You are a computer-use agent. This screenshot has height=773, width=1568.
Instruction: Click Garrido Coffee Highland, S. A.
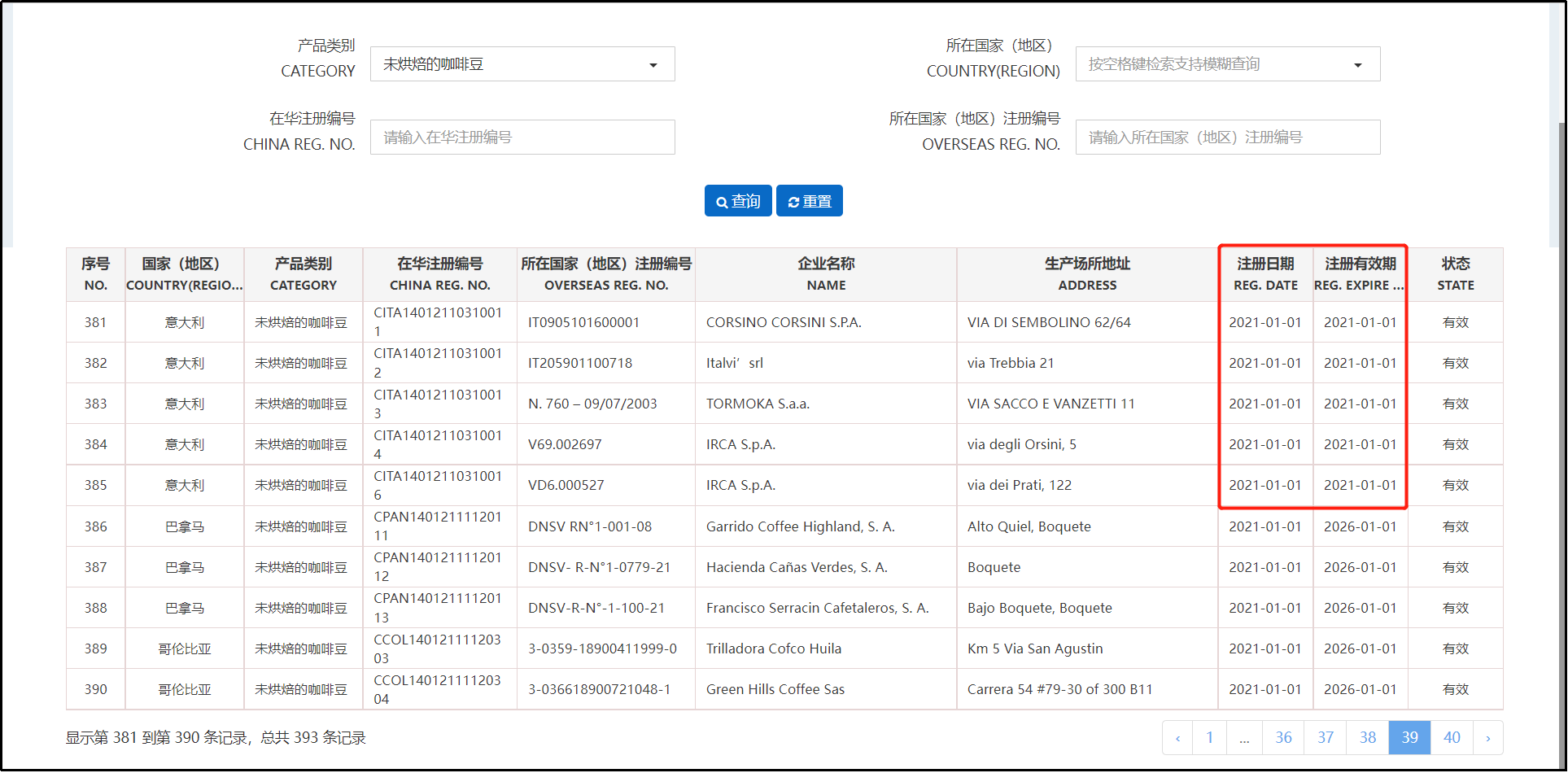tap(801, 526)
